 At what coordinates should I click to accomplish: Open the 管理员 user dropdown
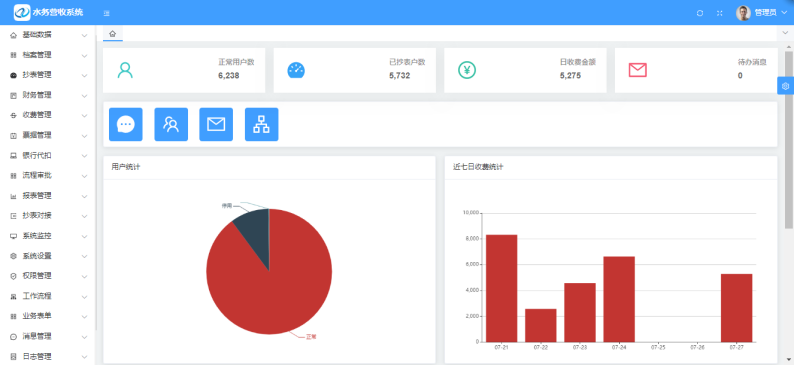[762, 13]
